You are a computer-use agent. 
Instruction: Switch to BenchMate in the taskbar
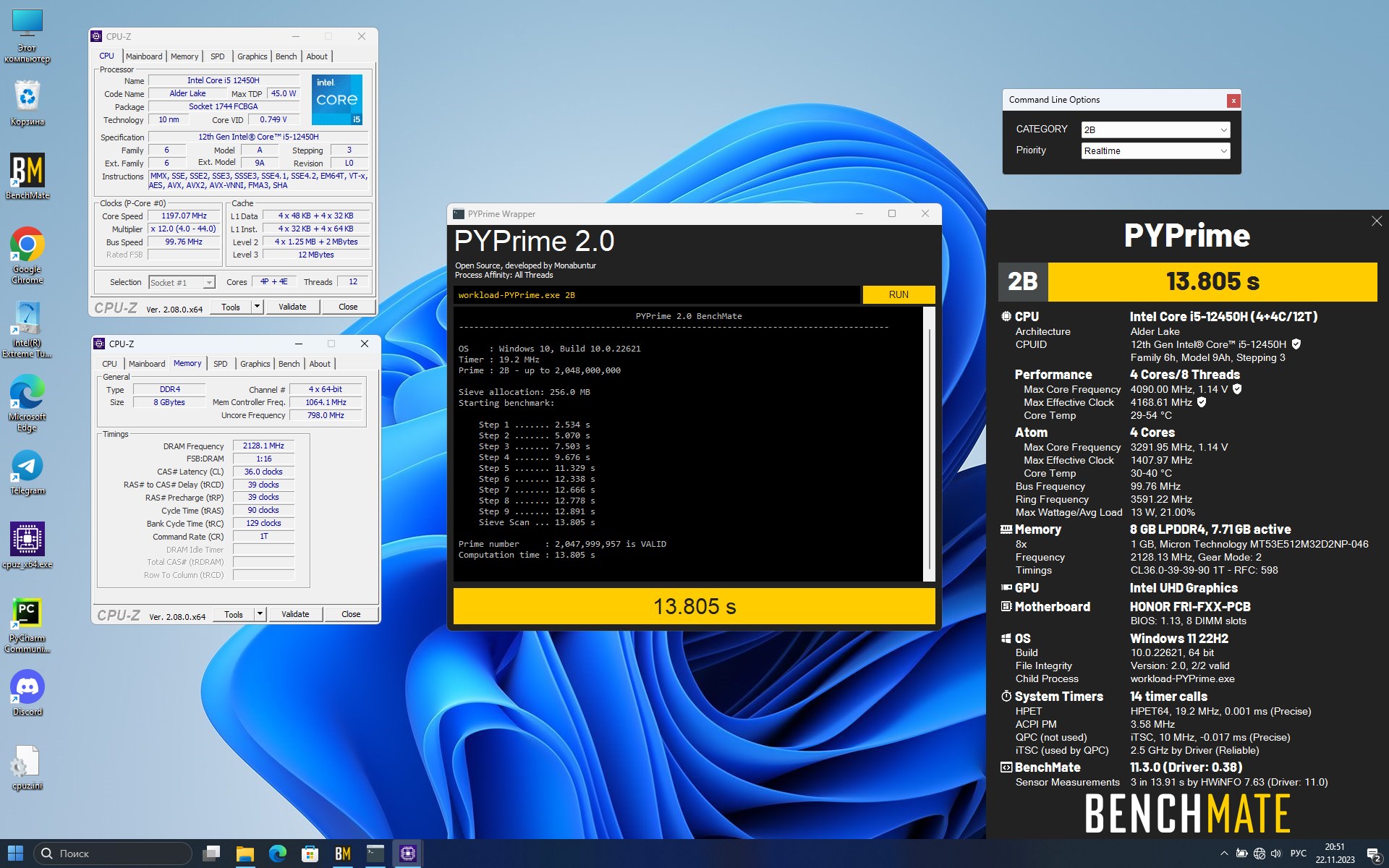343,854
